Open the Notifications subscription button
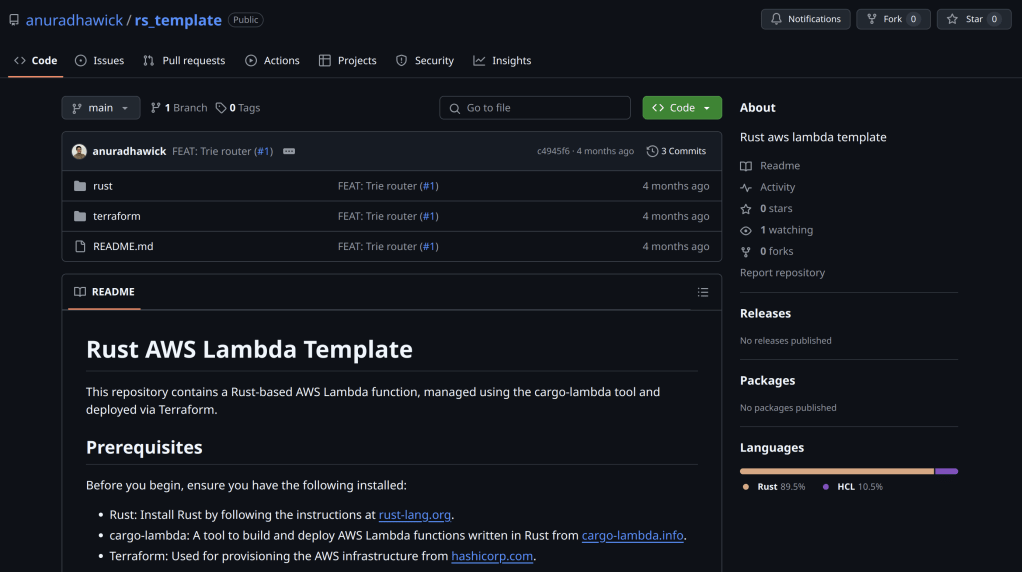The image size is (1022, 572). pyautogui.click(x=805, y=19)
